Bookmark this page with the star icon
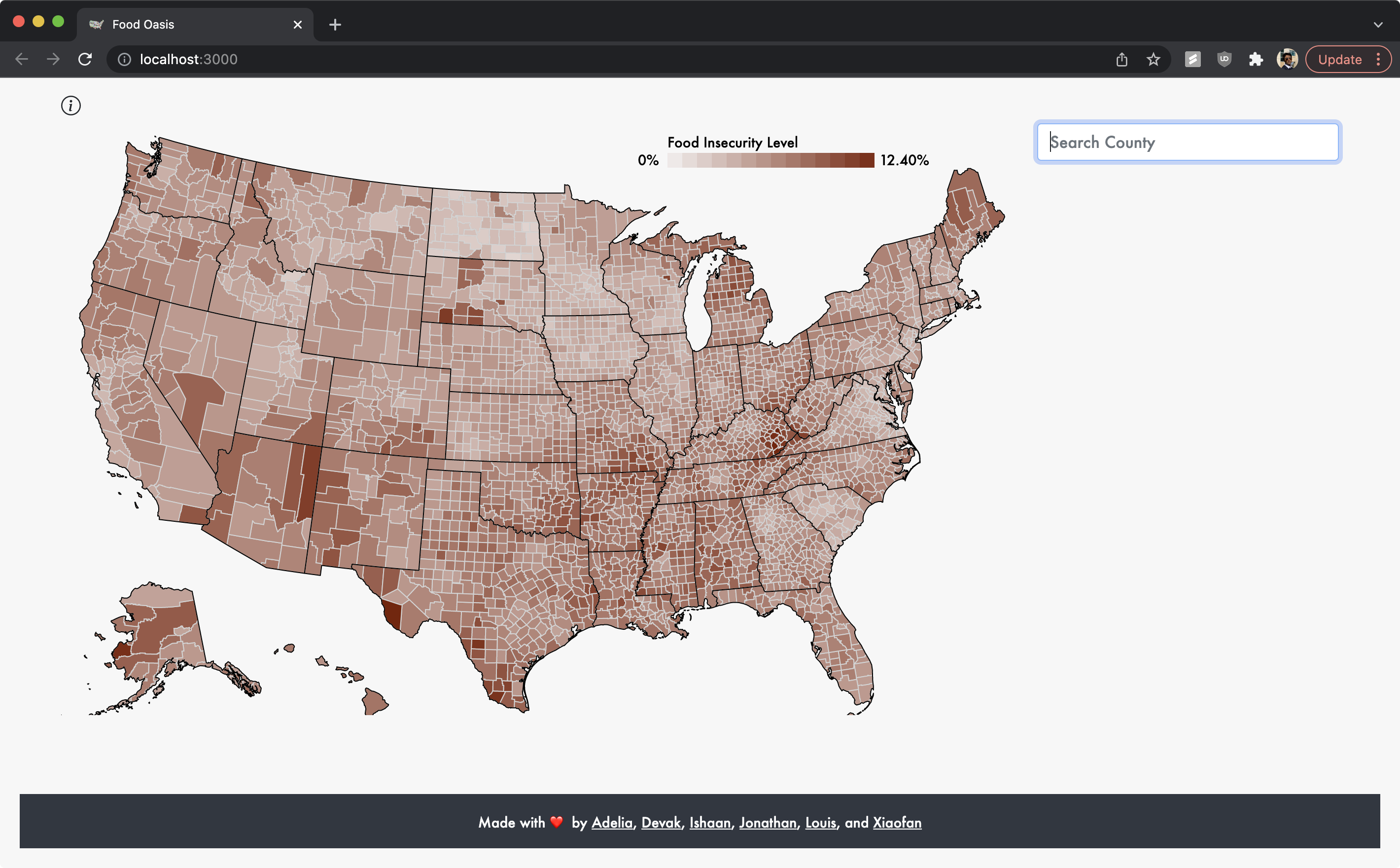The width and height of the screenshot is (1400, 868). click(x=1154, y=59)
